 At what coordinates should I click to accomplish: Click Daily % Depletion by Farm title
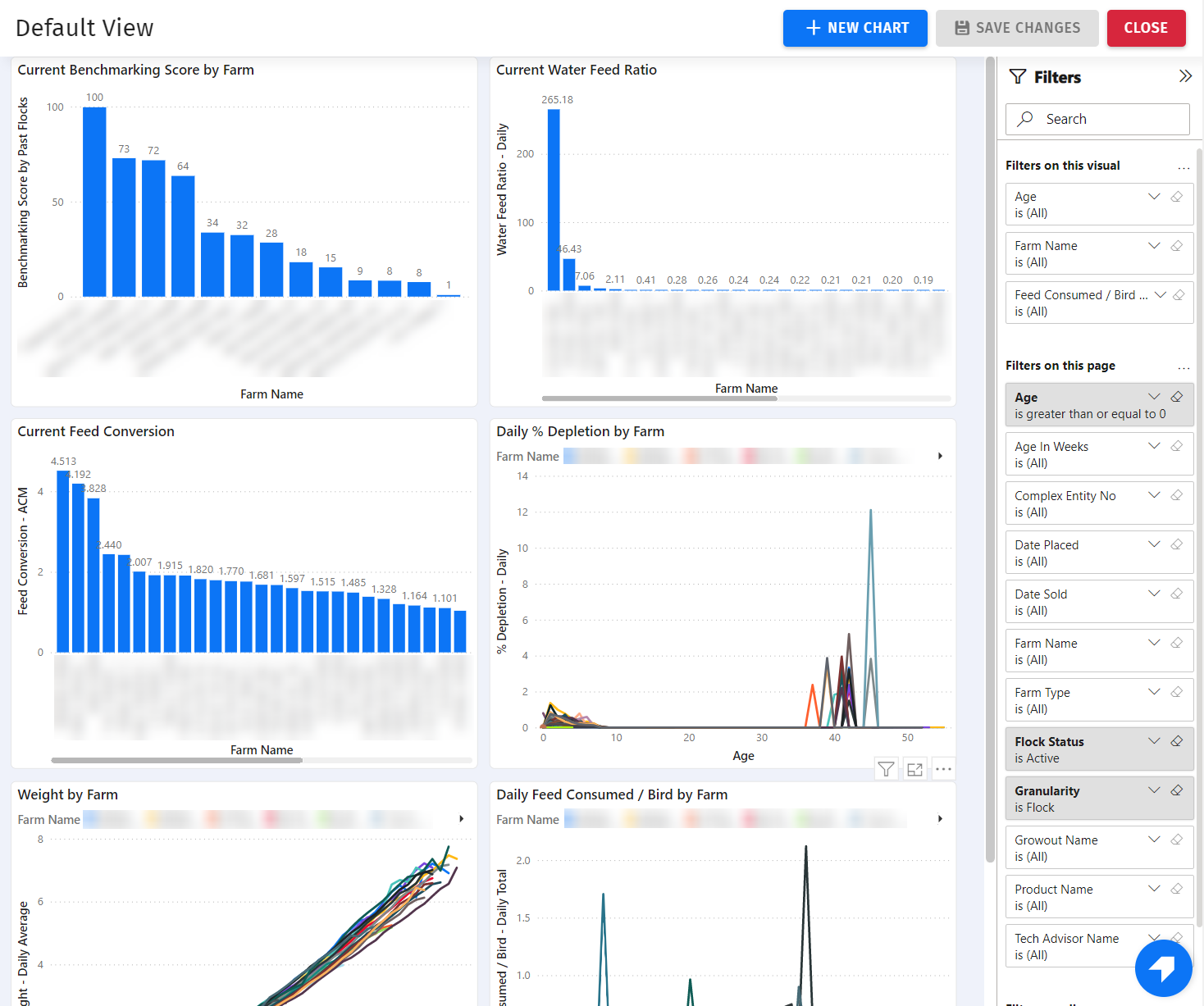(x=580, y=431)
